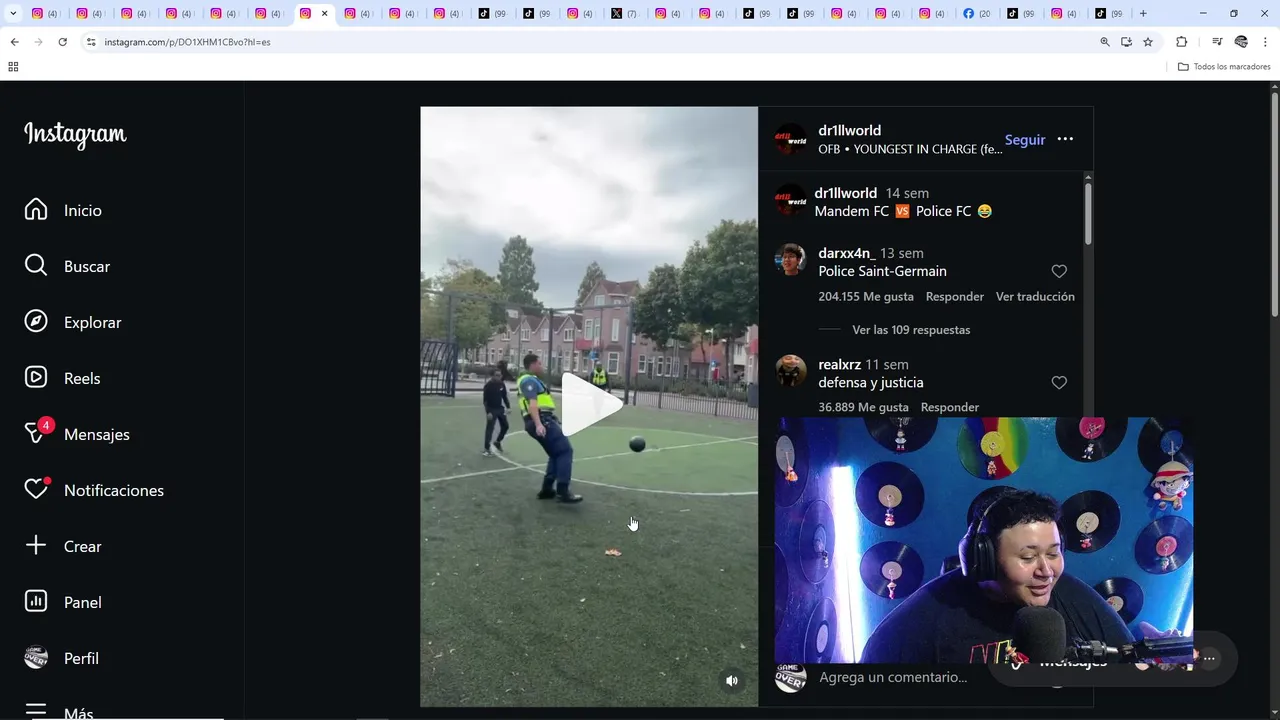Click the comment text Police Saint-Germain
The height and width of the screenshot is (720, 1280).
[x=882, y=271]
